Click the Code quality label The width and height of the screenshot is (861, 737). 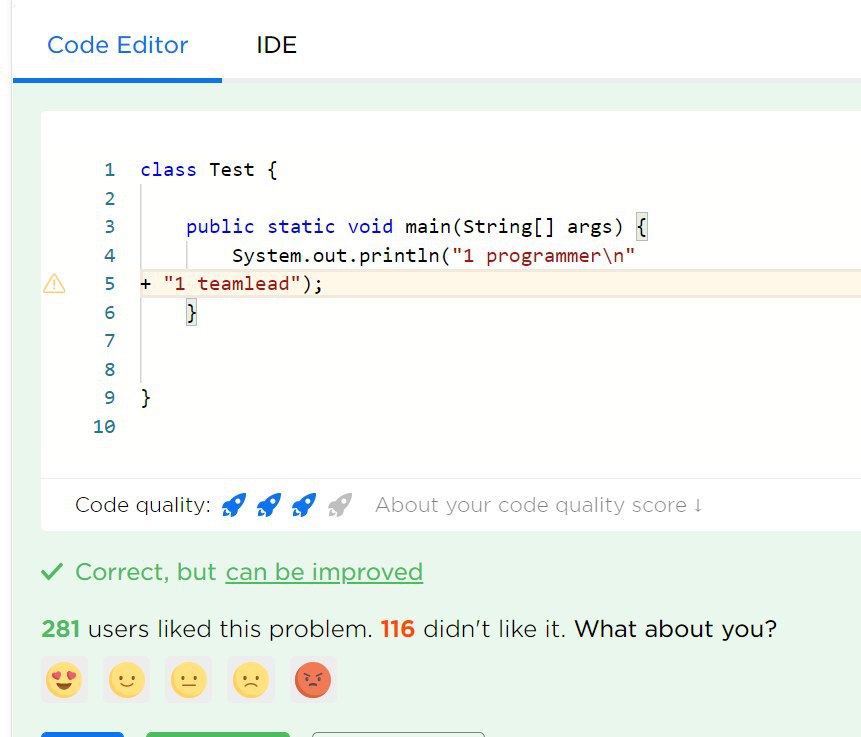click(x=143, y=505)
